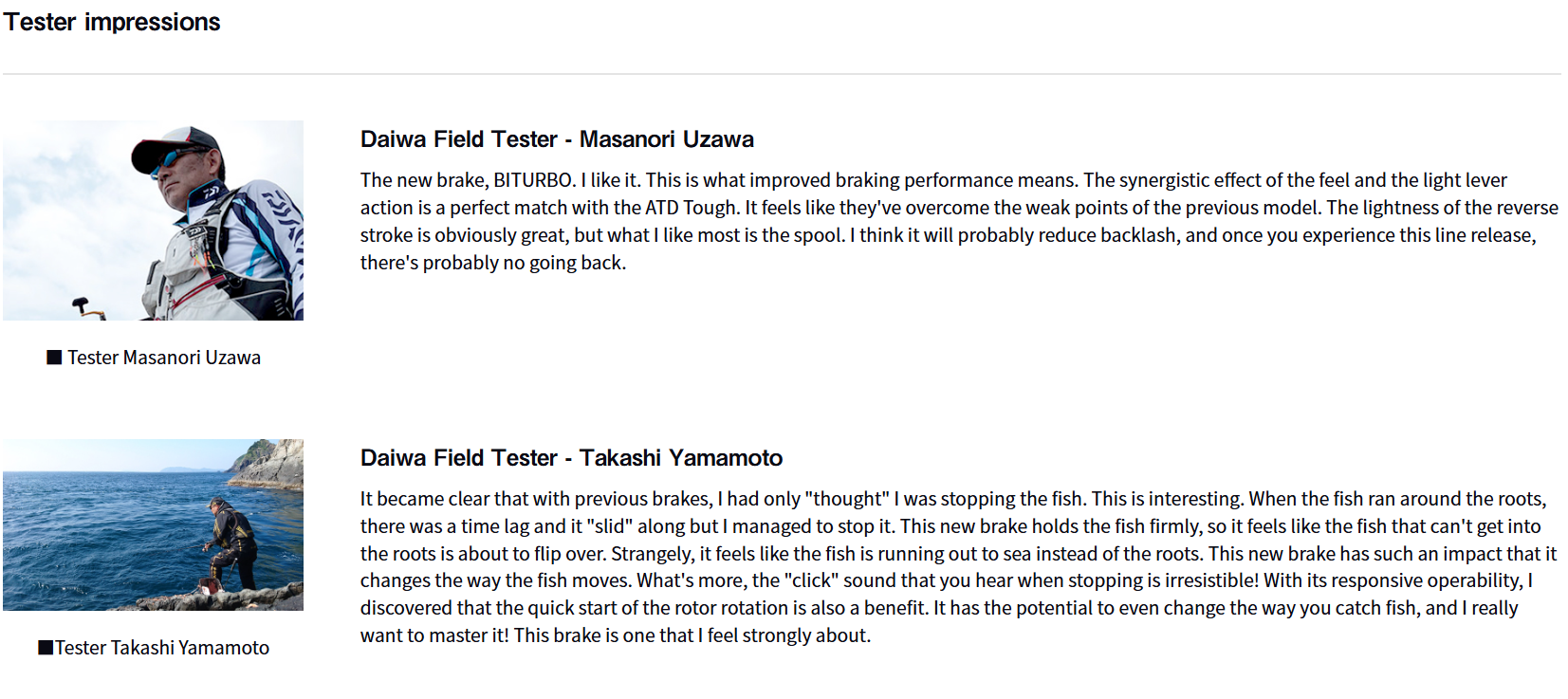This screenshot has width=1568, height=699.
Task: Click the angler standing on rocks in photo
Action: [x=231, y=541]
